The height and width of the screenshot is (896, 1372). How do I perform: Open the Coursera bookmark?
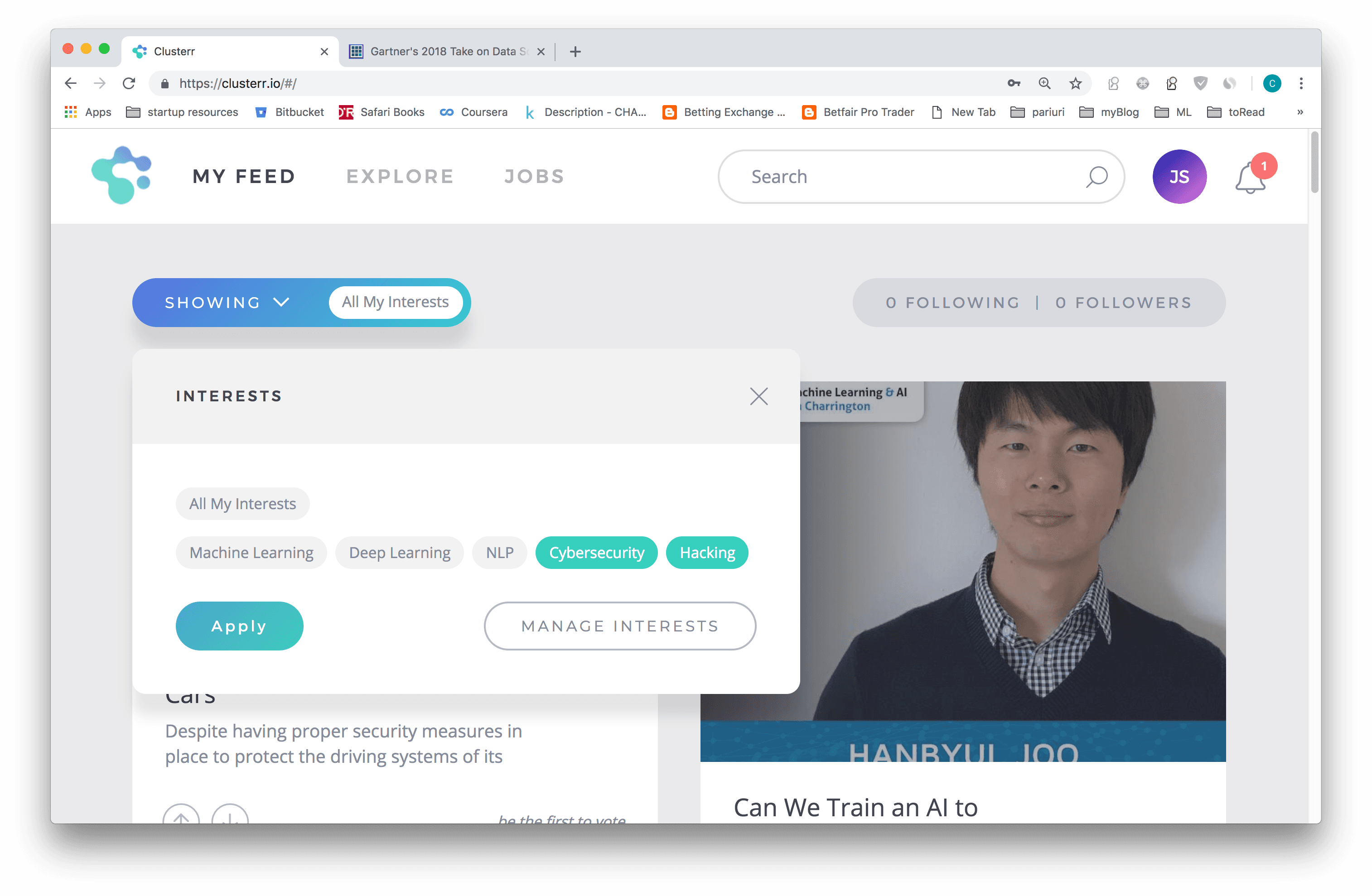pyautogui.click(x=473, y=112)
